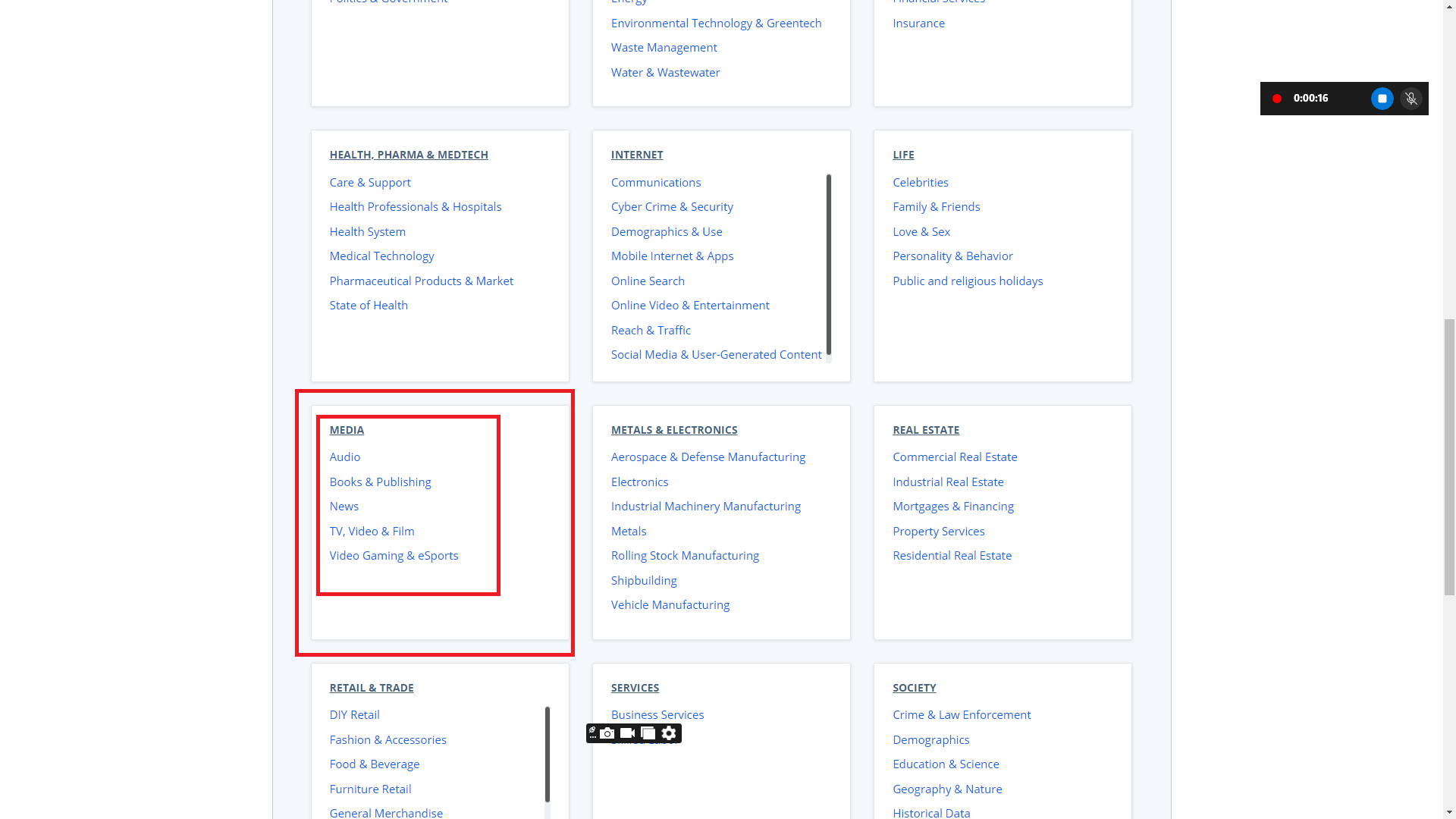Viewport: 1456px width, 819px height.
Task: Open Video Gaming & eSports link
Action: coord(394,556)
